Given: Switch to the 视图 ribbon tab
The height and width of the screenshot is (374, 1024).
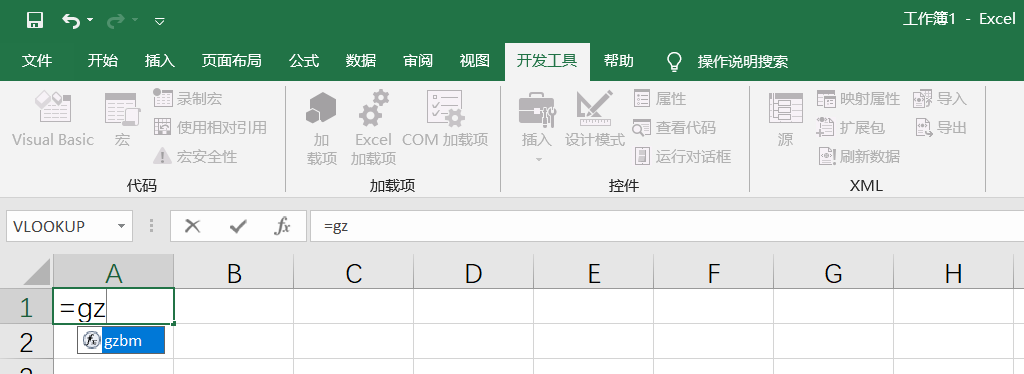Looking at the screenshot, I should tap(475, 61).
